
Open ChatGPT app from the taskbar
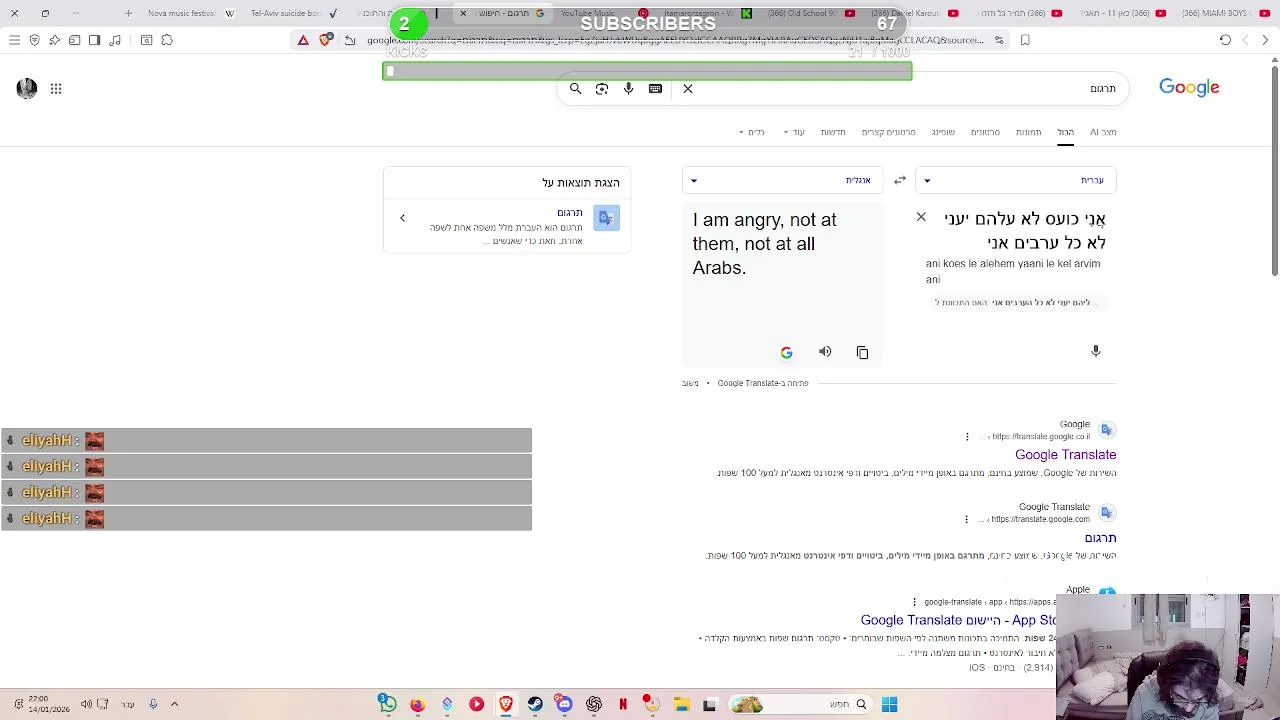click(594, 704)
